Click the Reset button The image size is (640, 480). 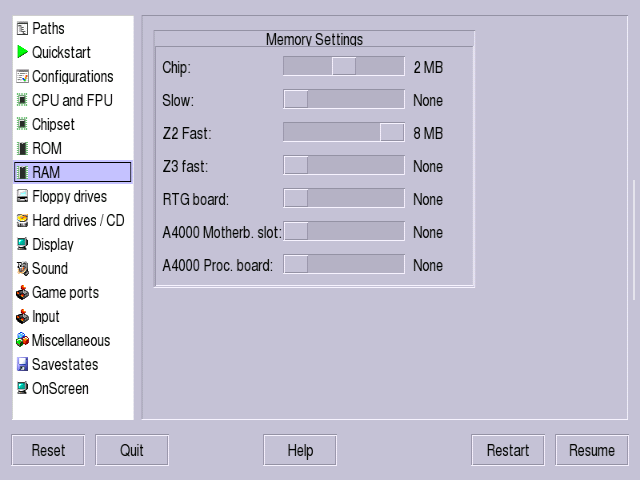click(48, 450)
